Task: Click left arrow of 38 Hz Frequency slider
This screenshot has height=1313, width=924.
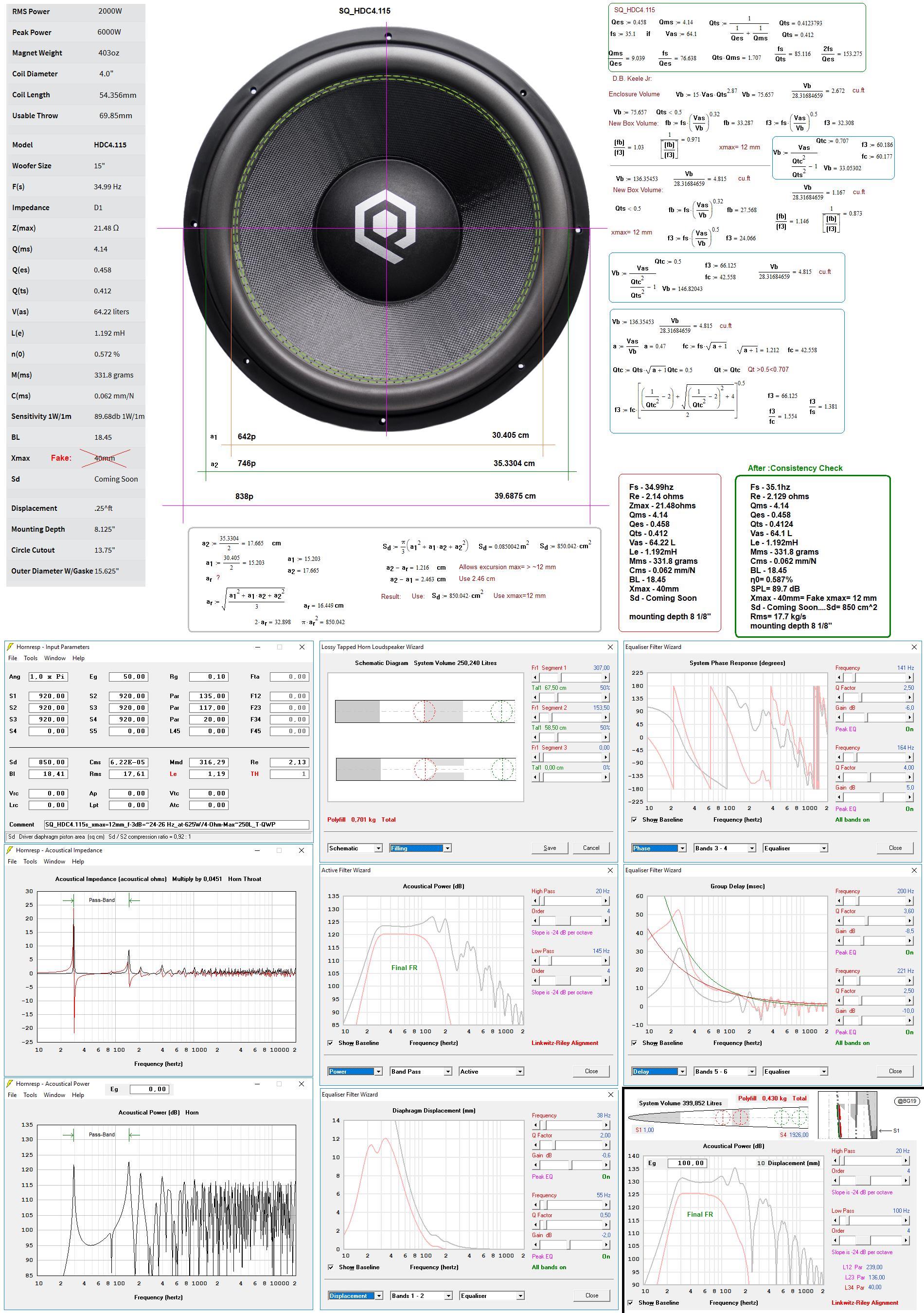Action: [x=536, y=1125]
